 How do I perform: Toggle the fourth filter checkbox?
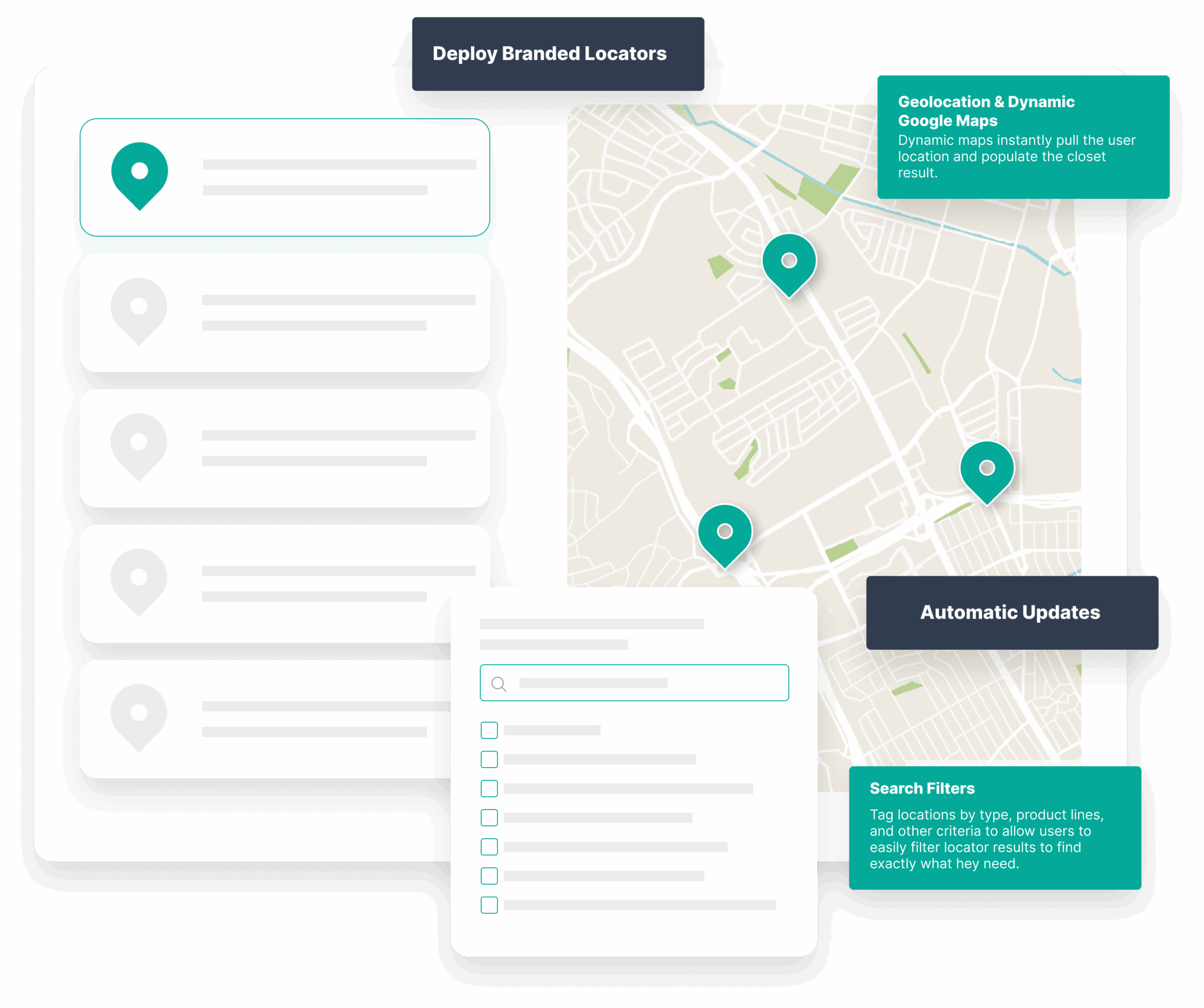click(489, 818)
